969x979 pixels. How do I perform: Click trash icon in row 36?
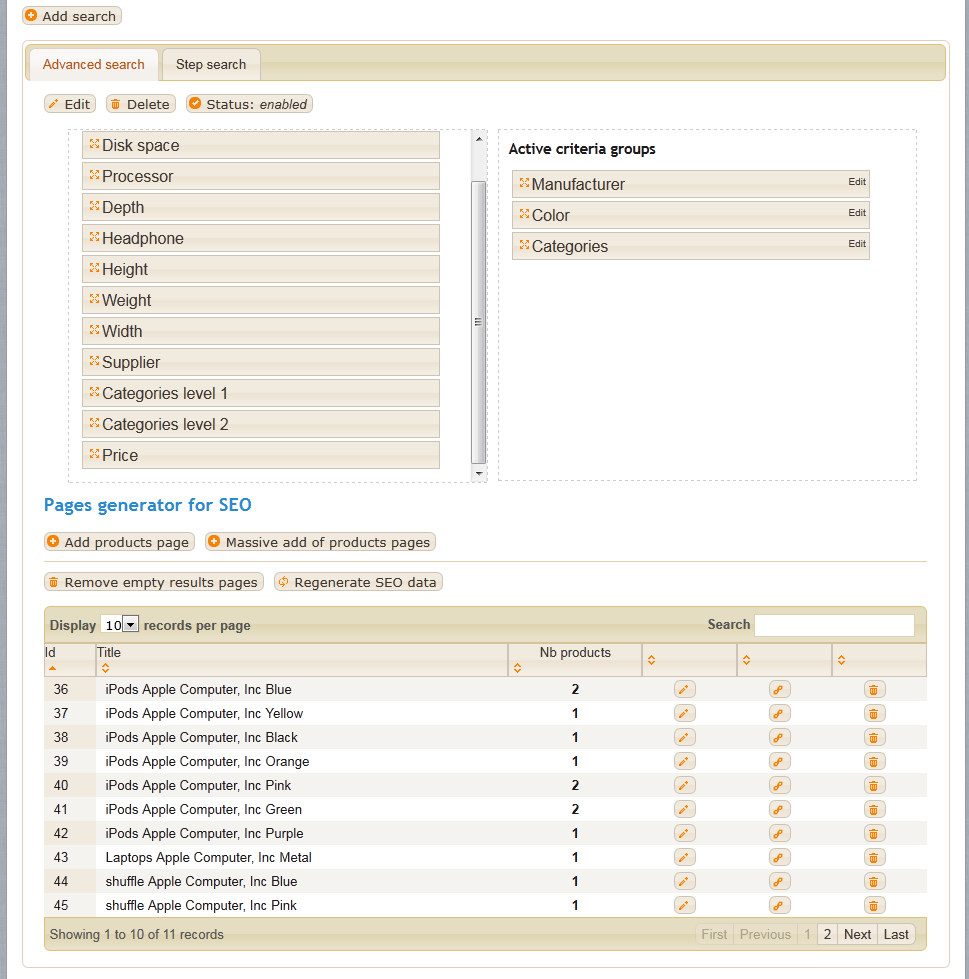pyautogui.click(x=874, y=689)
